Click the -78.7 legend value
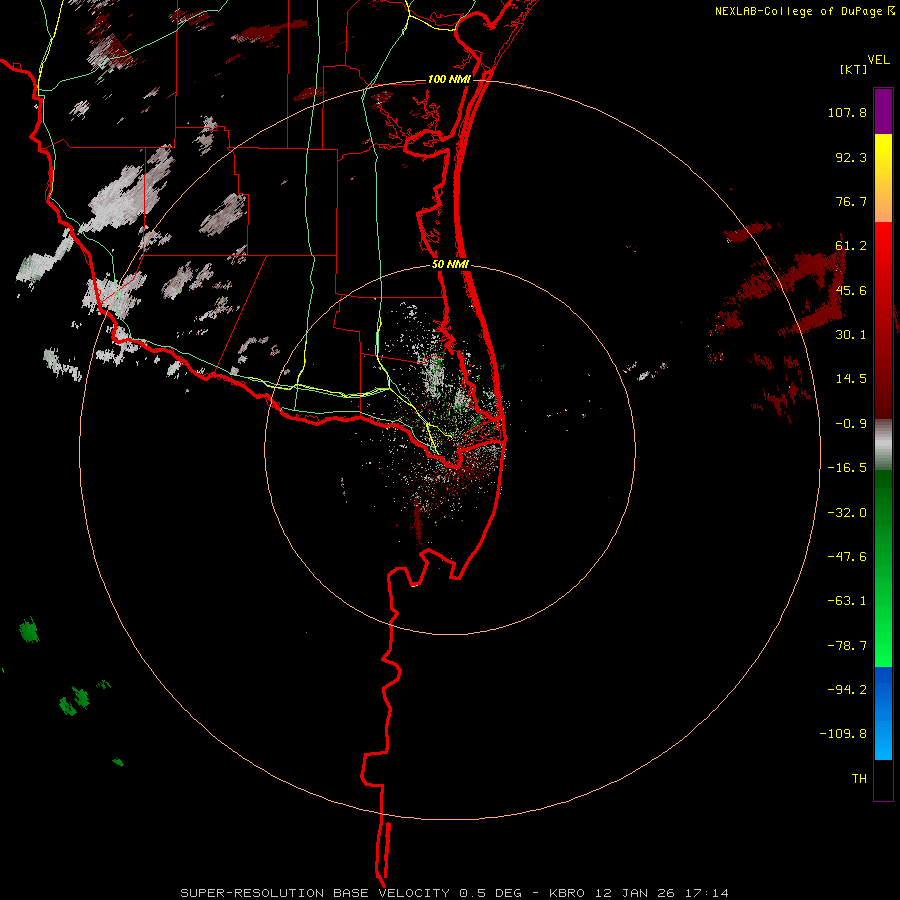This screenshot has width=900, height=900. click(x=847, y=646)
